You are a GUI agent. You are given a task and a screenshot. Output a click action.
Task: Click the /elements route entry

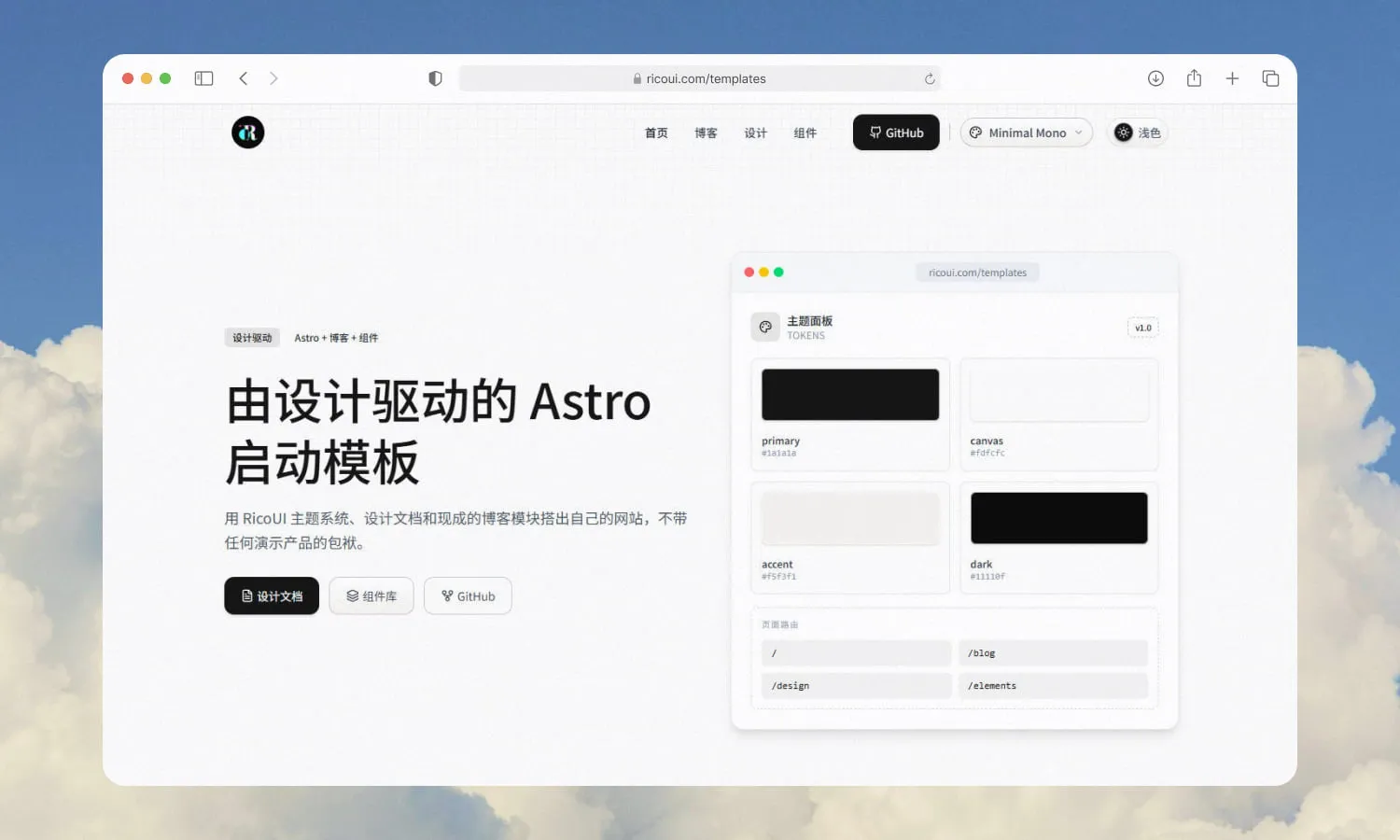point(1053,686)
